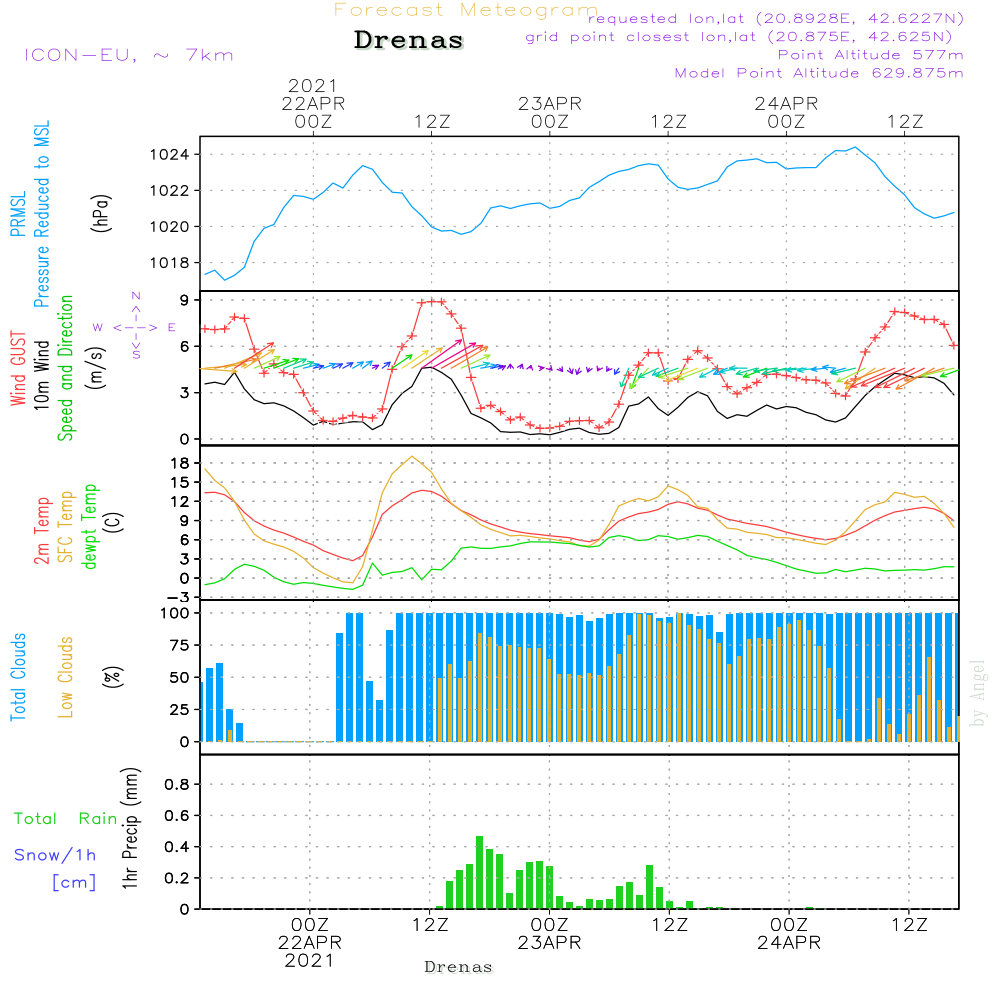Image resolution: width=1000 pixels, height=1000 pixels.
Task: Click the 'PRMSL' axis label
Action: [x=18, y=214]
